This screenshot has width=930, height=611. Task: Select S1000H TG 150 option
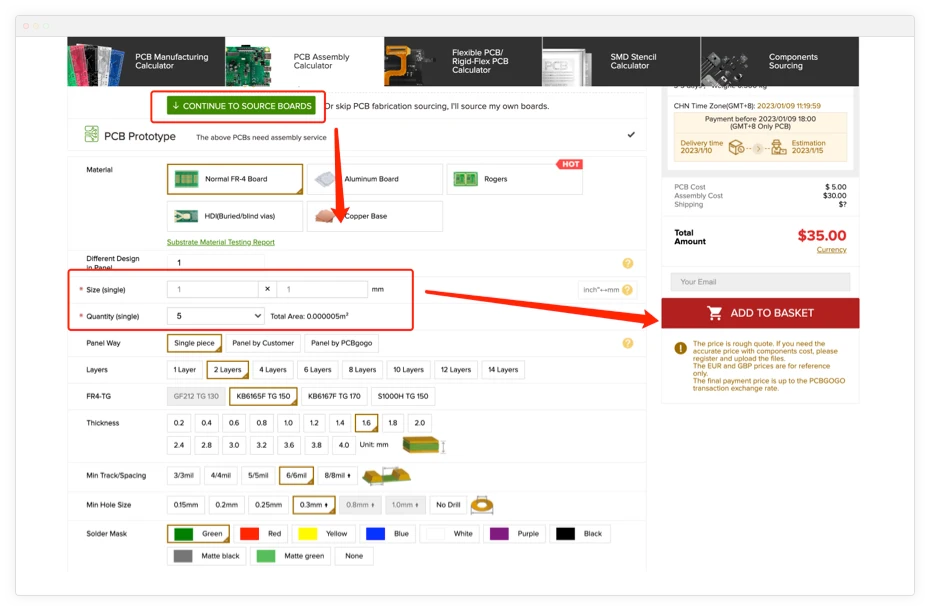pyautogui.click(x=403, y=396)
